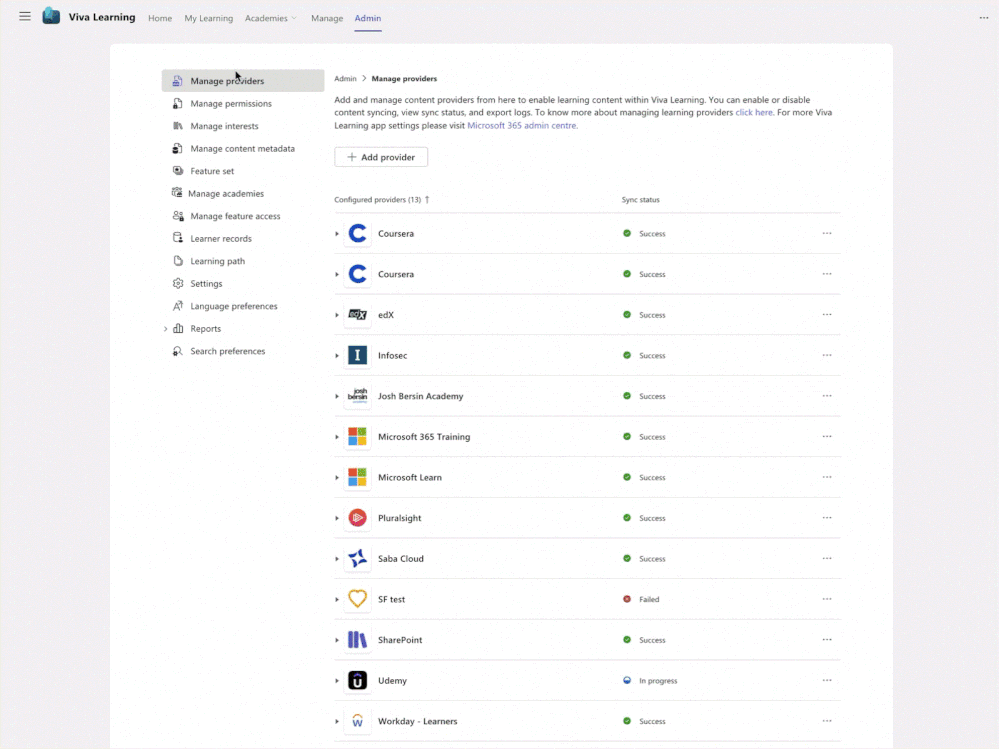The height and width of the screenshot is (749, 999).
Task: Open Manage permissions in sidebar
Action: tap(243, 103)
